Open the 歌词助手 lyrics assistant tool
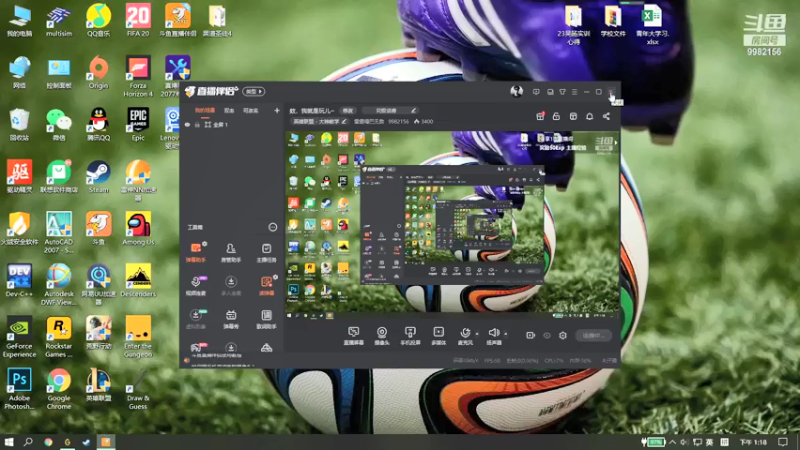 pyautogui.click(x=266, y=319)
